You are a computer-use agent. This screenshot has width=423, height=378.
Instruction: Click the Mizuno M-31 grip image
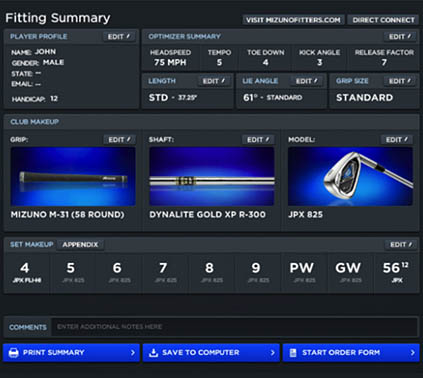73,176
